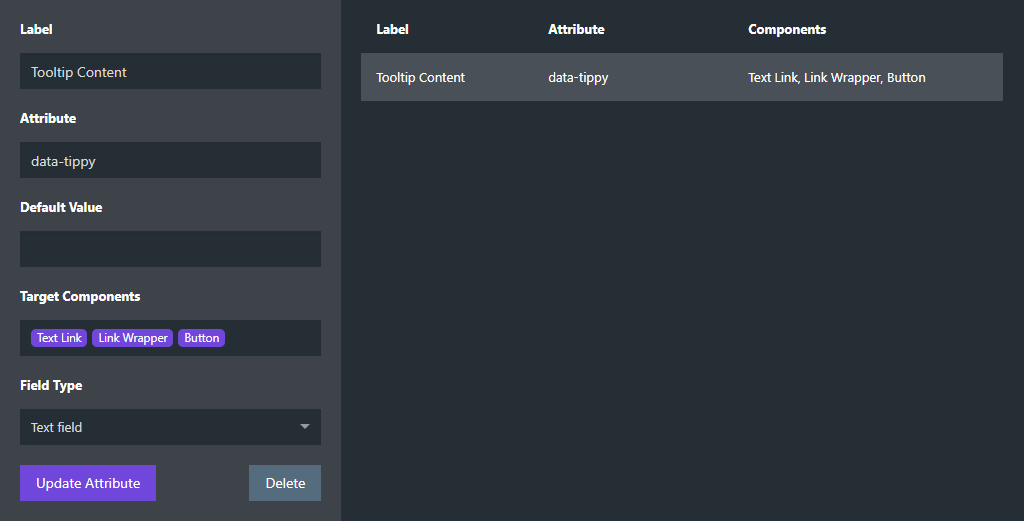Open the Field Type dropdown arrow

click(304, 427)
